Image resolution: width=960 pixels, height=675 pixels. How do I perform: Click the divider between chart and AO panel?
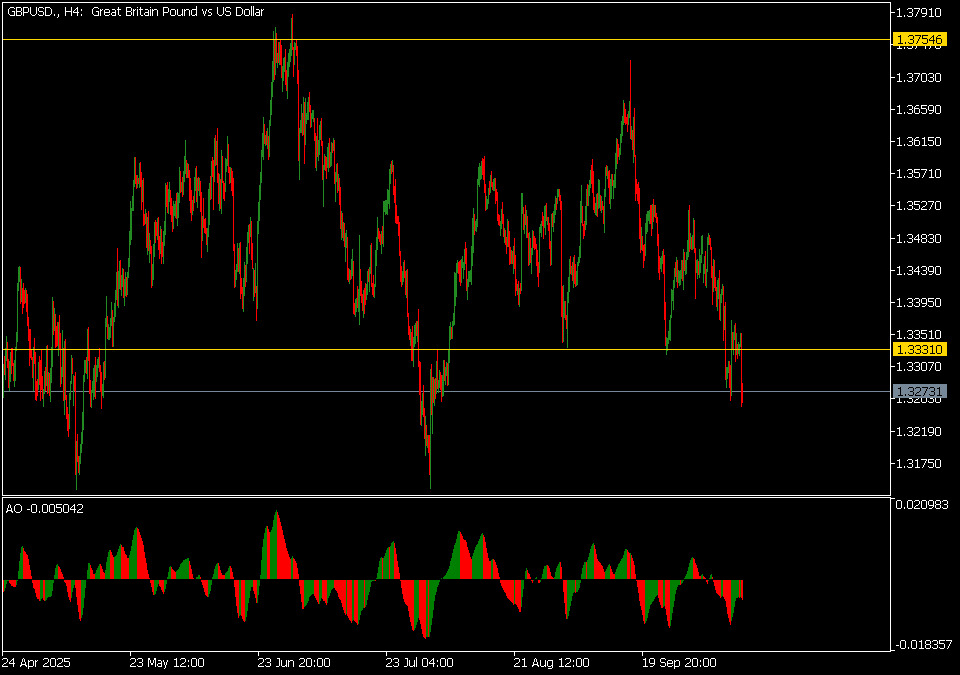pyautogui.click(x=445, y=495)
